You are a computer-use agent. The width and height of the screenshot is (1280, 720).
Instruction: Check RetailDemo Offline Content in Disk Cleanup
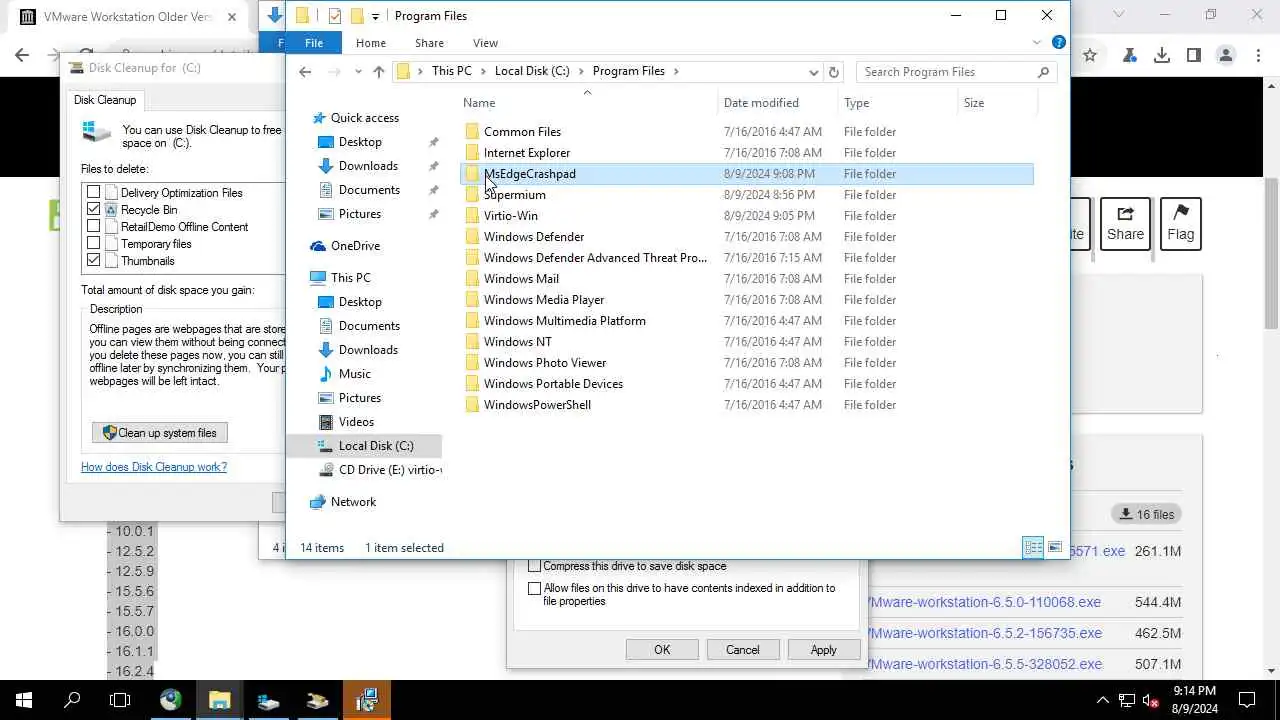94,227
